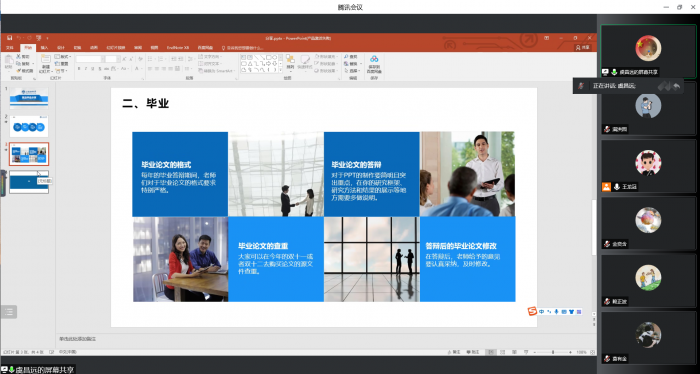Click the Paste icon in the clipboard group

[x=8, y=61]
